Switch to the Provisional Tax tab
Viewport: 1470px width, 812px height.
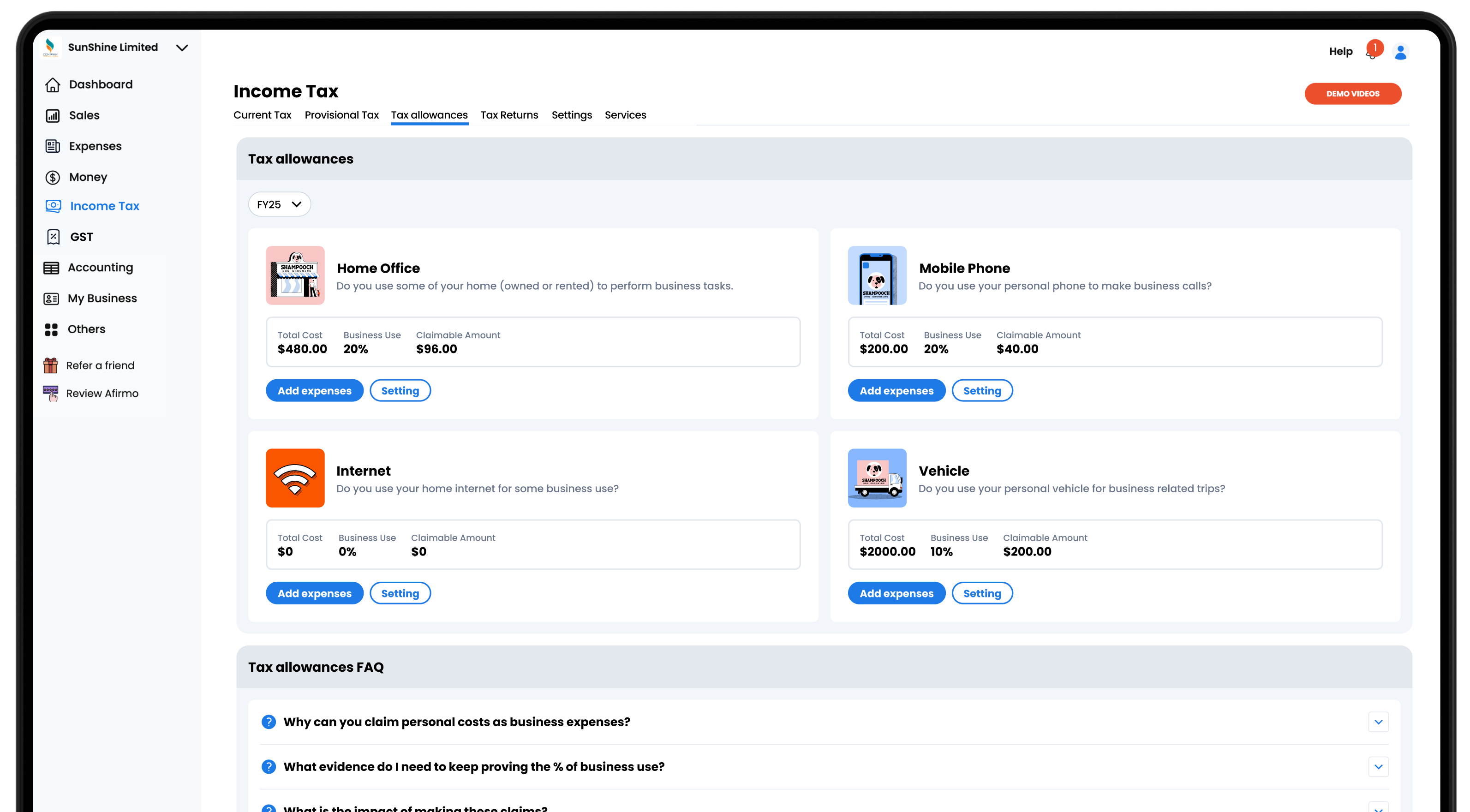[341, 115]
